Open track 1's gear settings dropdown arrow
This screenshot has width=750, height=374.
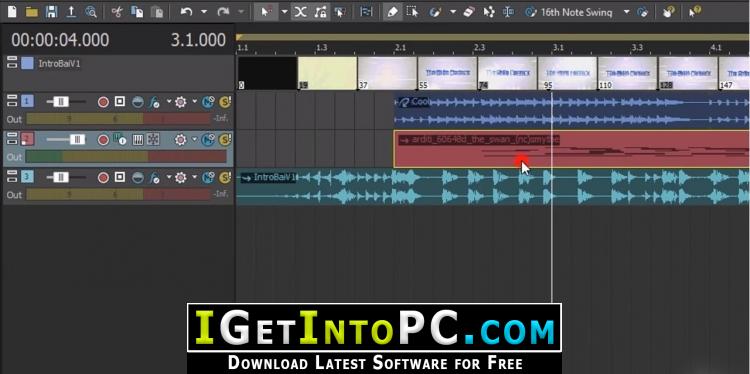(x=194, y=101)
